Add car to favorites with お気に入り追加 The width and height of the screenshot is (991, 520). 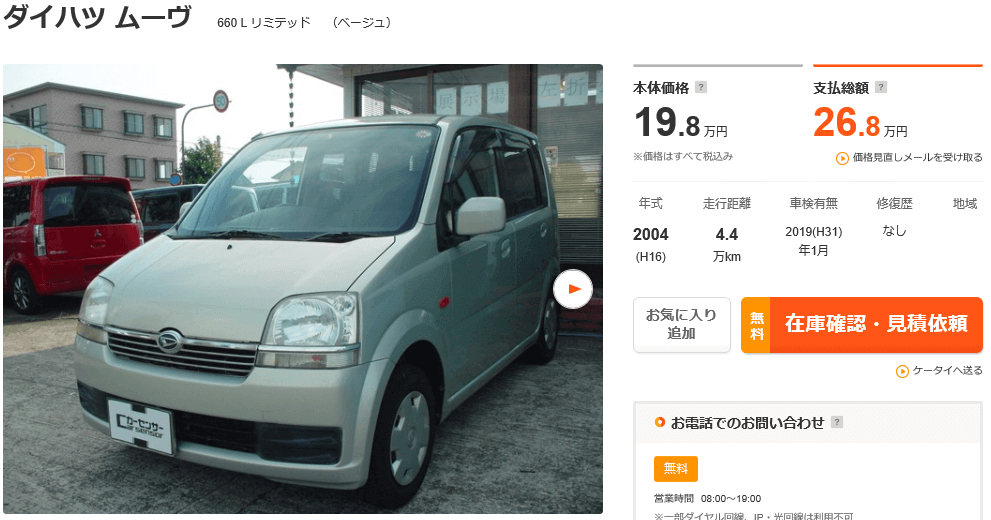pyautogui.click(x=681, y=324)
